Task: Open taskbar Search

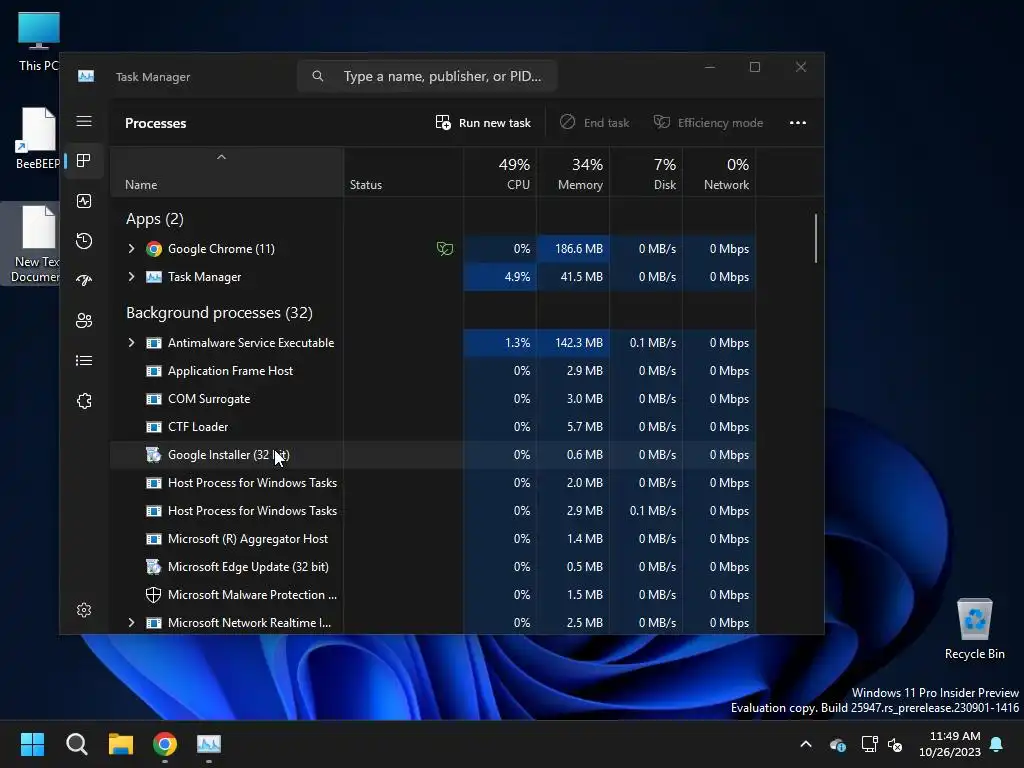Action: point(76,744)
